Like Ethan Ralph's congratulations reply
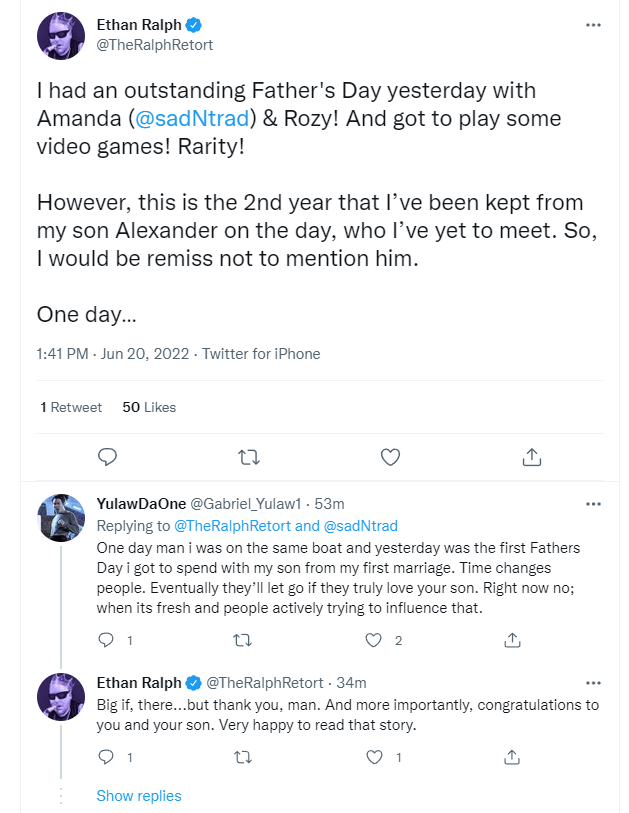Image resolution: width=629 pixels, height=813 pixels. (374, 758)
